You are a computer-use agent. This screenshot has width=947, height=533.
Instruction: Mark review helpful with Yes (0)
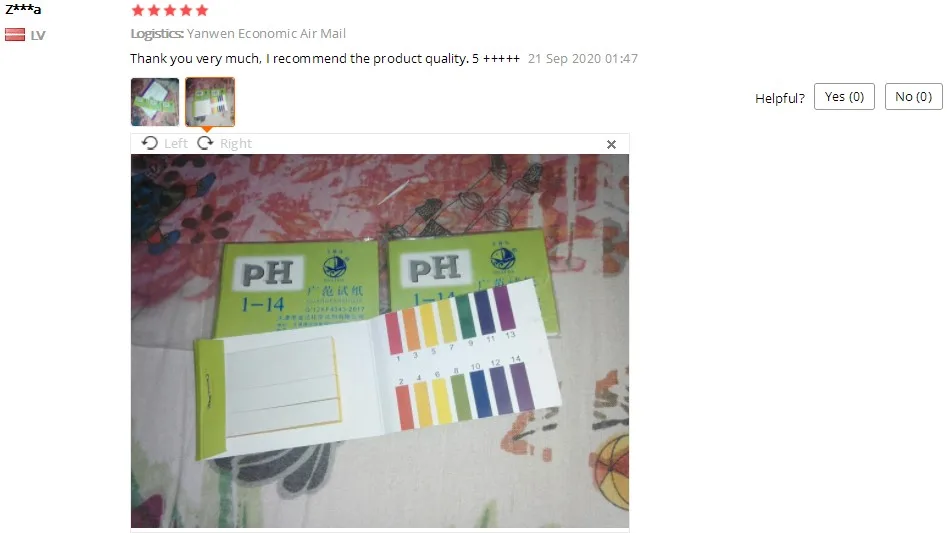(844, 97)
